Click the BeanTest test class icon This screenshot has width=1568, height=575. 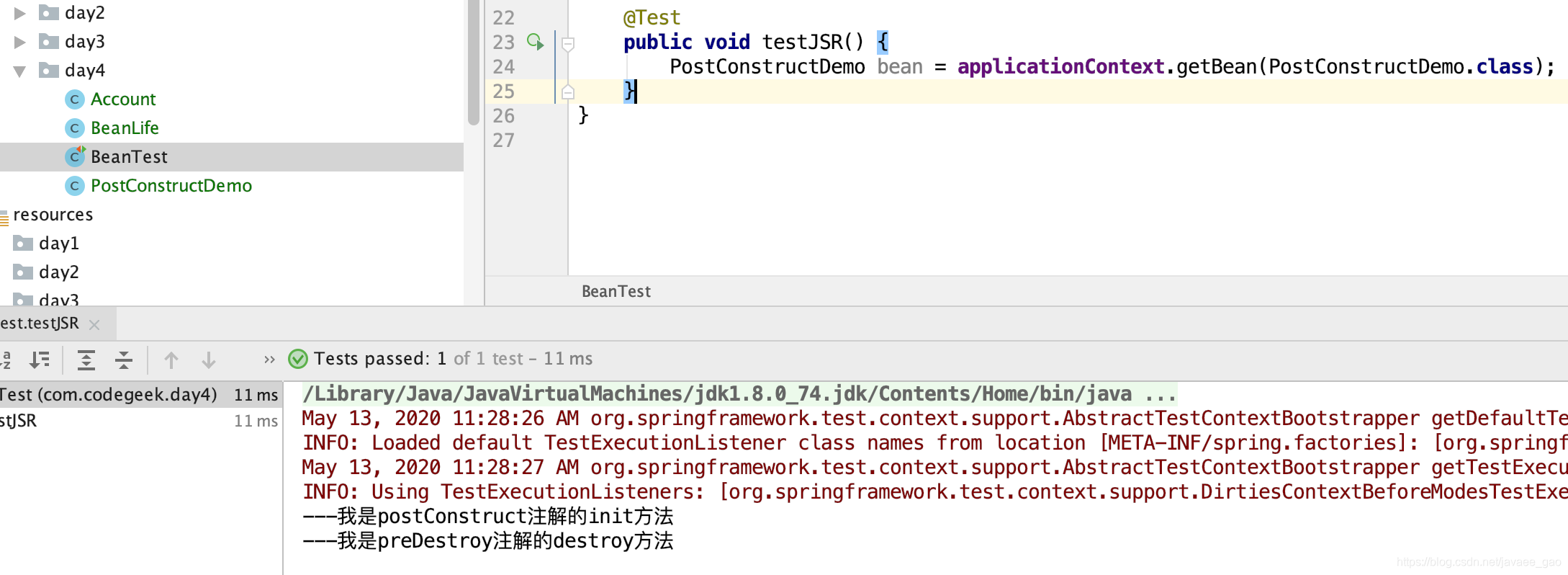pyautogui.click(x=75, y=156)
